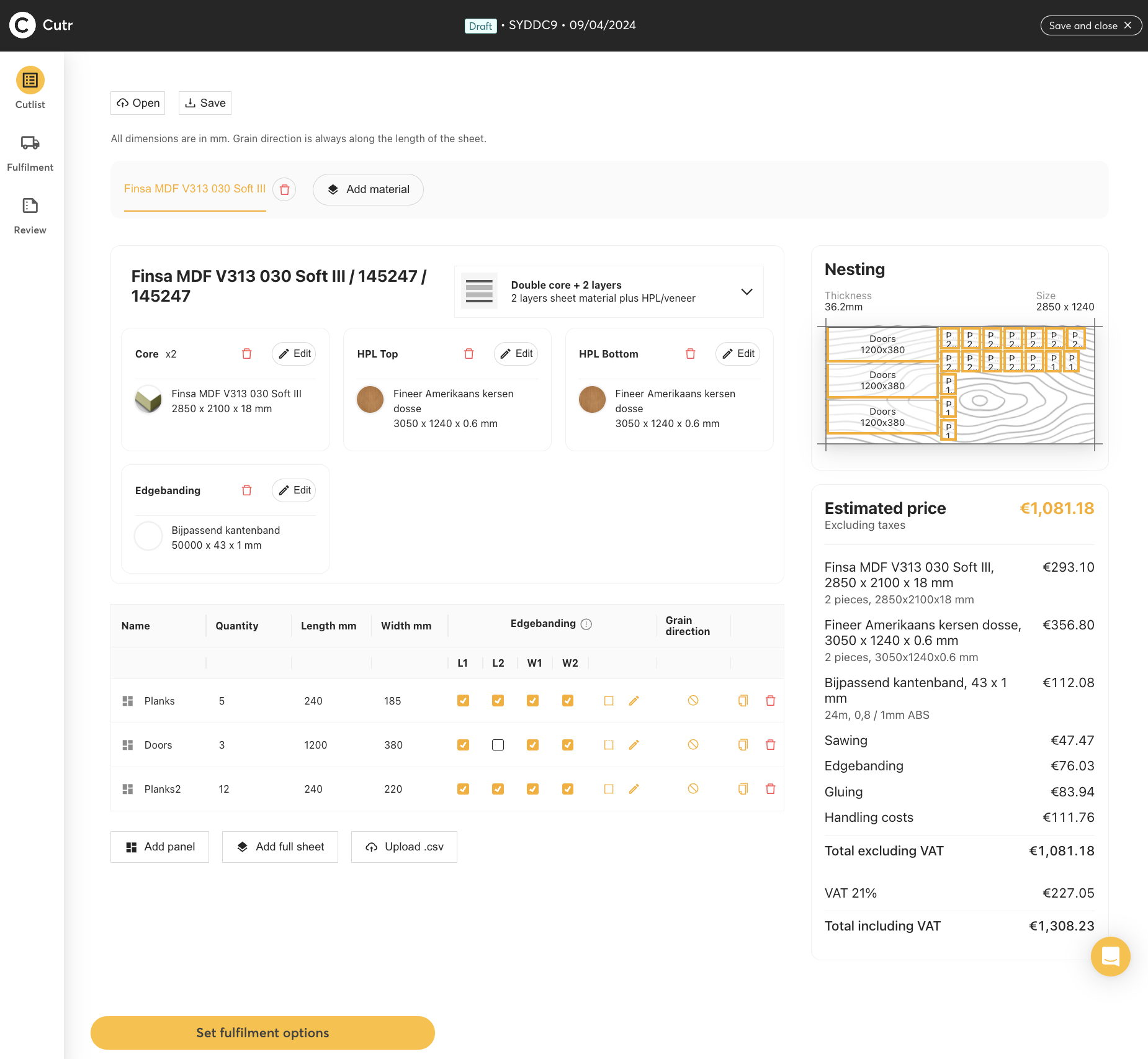Open the Doors row grid handle
The image size is (1148, 1059).
(x=128, y=745)
